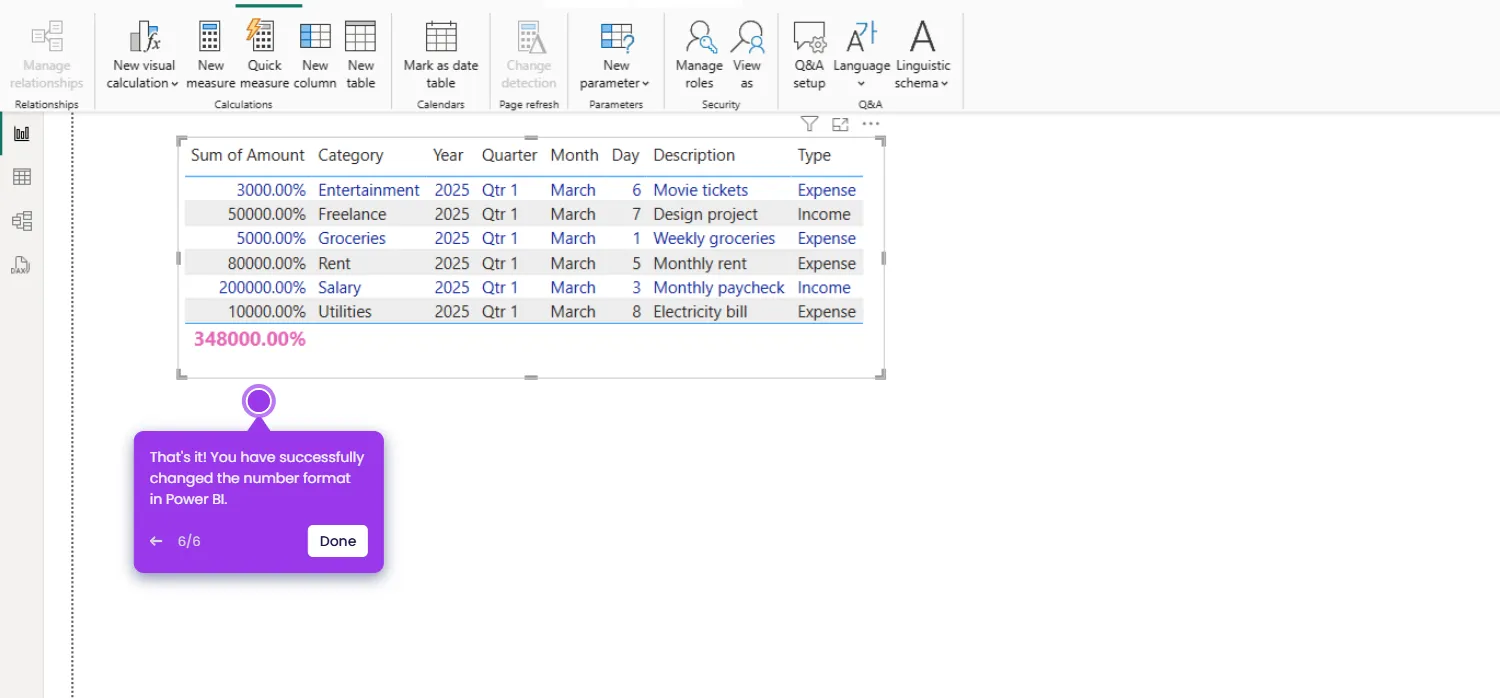Sort by the Day column header
The image size is (1500, 698).
point(625,155)
